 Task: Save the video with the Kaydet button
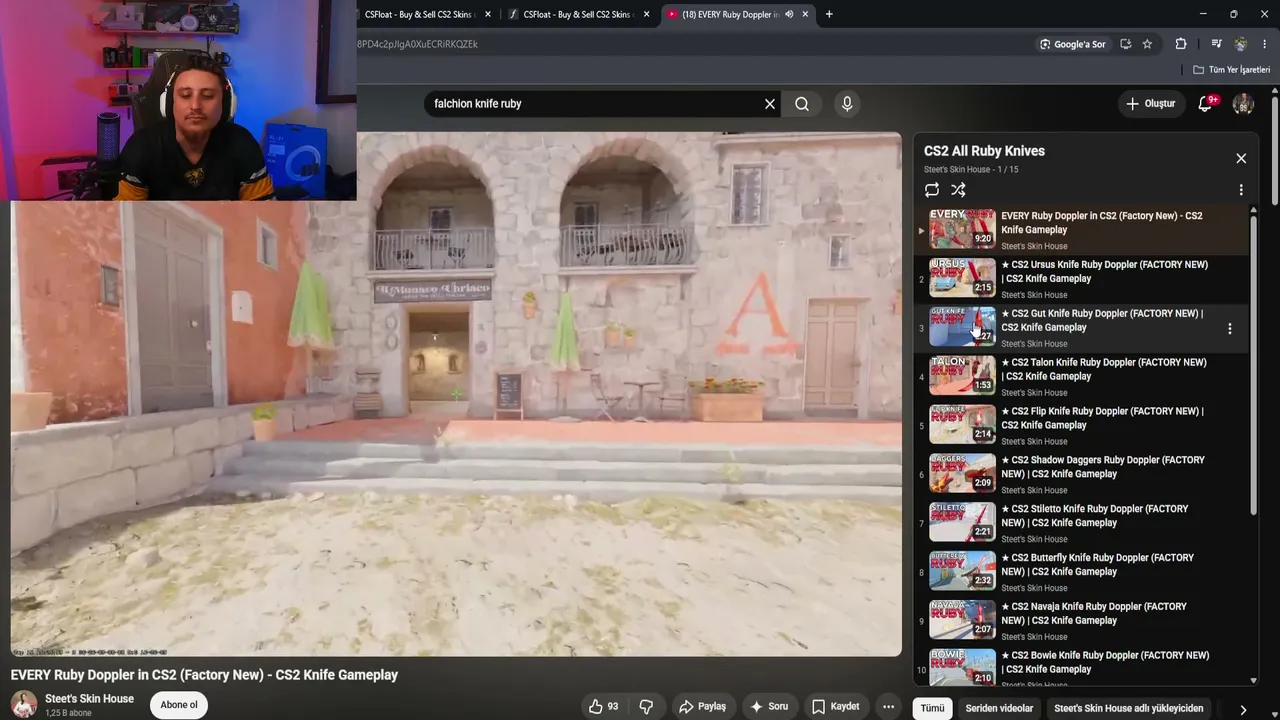[x=836, y=707]
